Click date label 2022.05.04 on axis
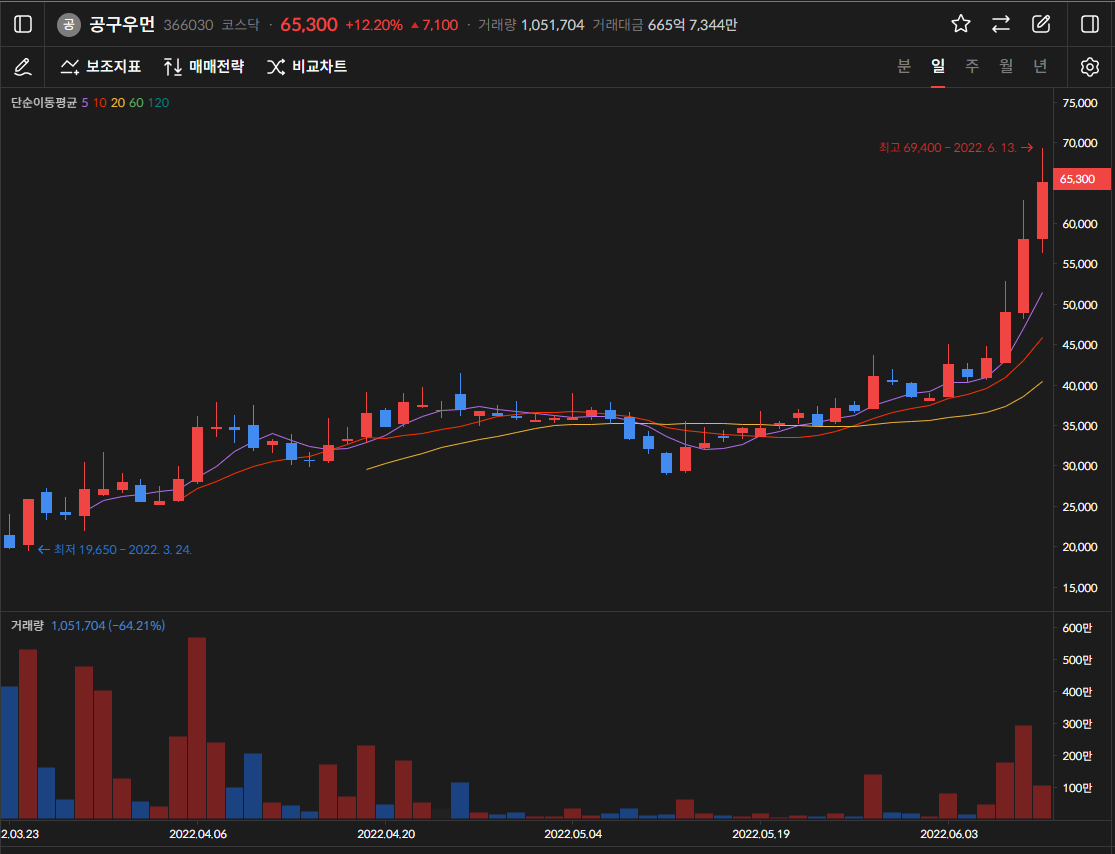 (x=573, y=833)
